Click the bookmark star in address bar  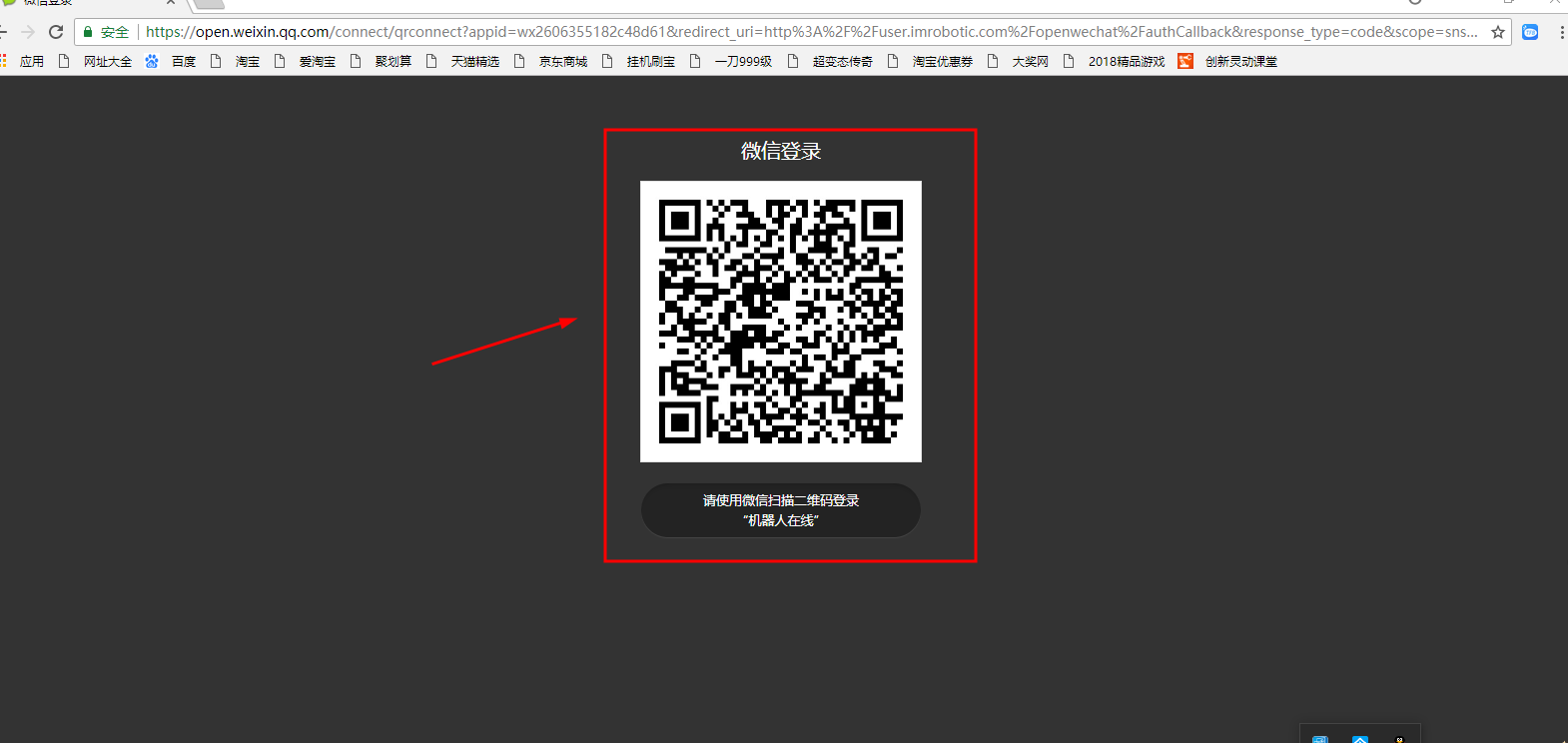coord(1498,32)
